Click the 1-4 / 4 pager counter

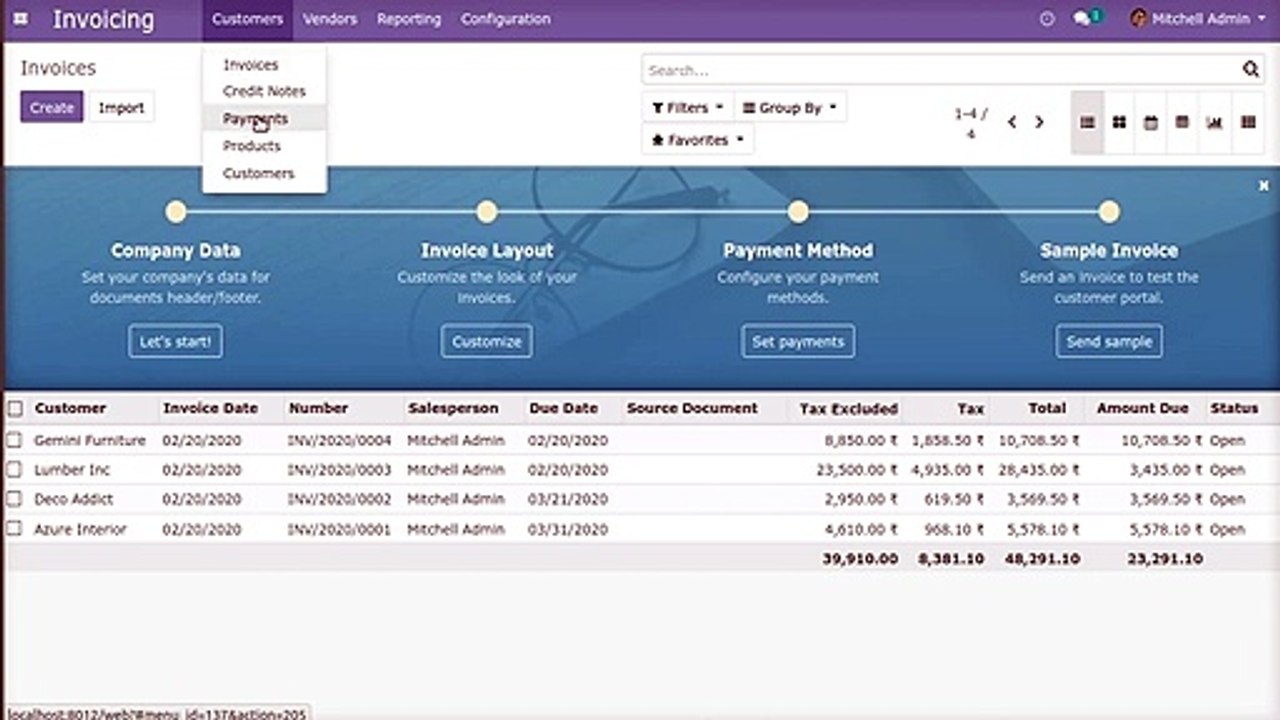(x=970, y=123)
